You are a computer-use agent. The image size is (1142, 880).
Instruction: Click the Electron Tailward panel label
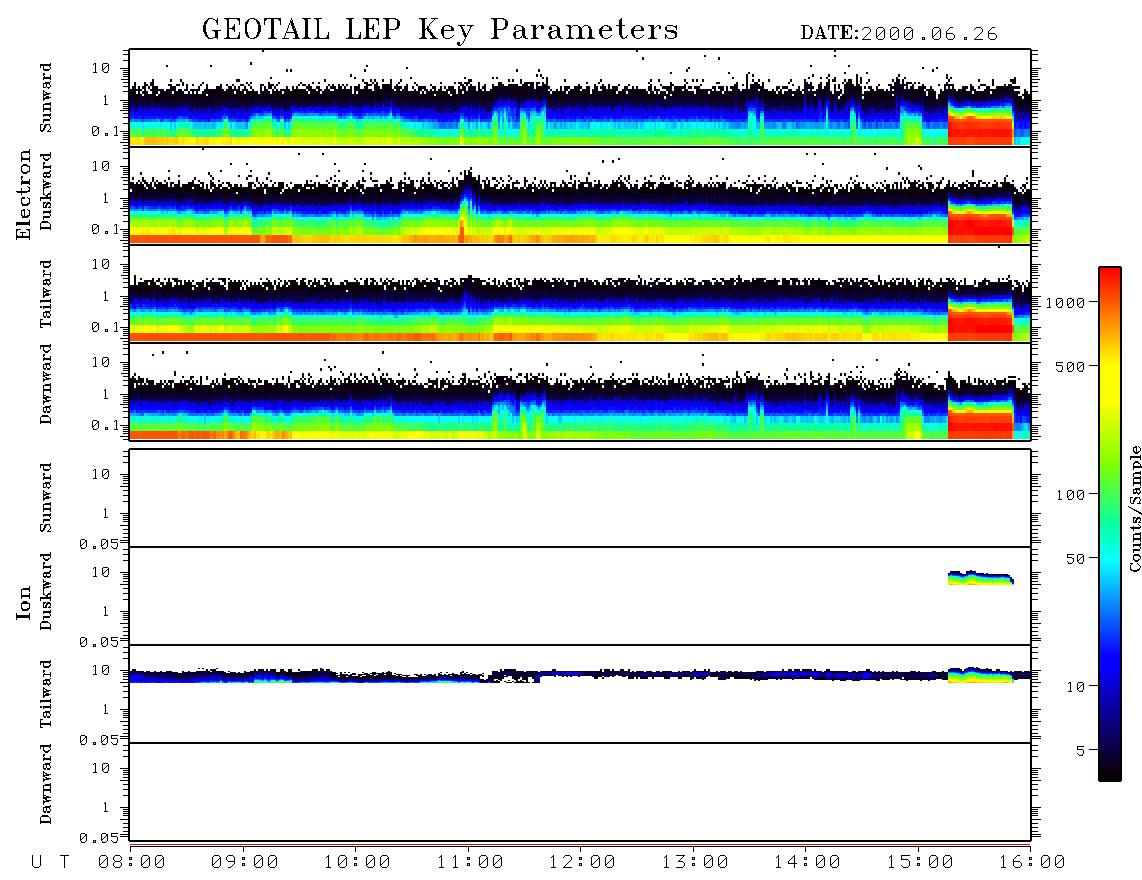pyautogui.click(x=46, y=294)
